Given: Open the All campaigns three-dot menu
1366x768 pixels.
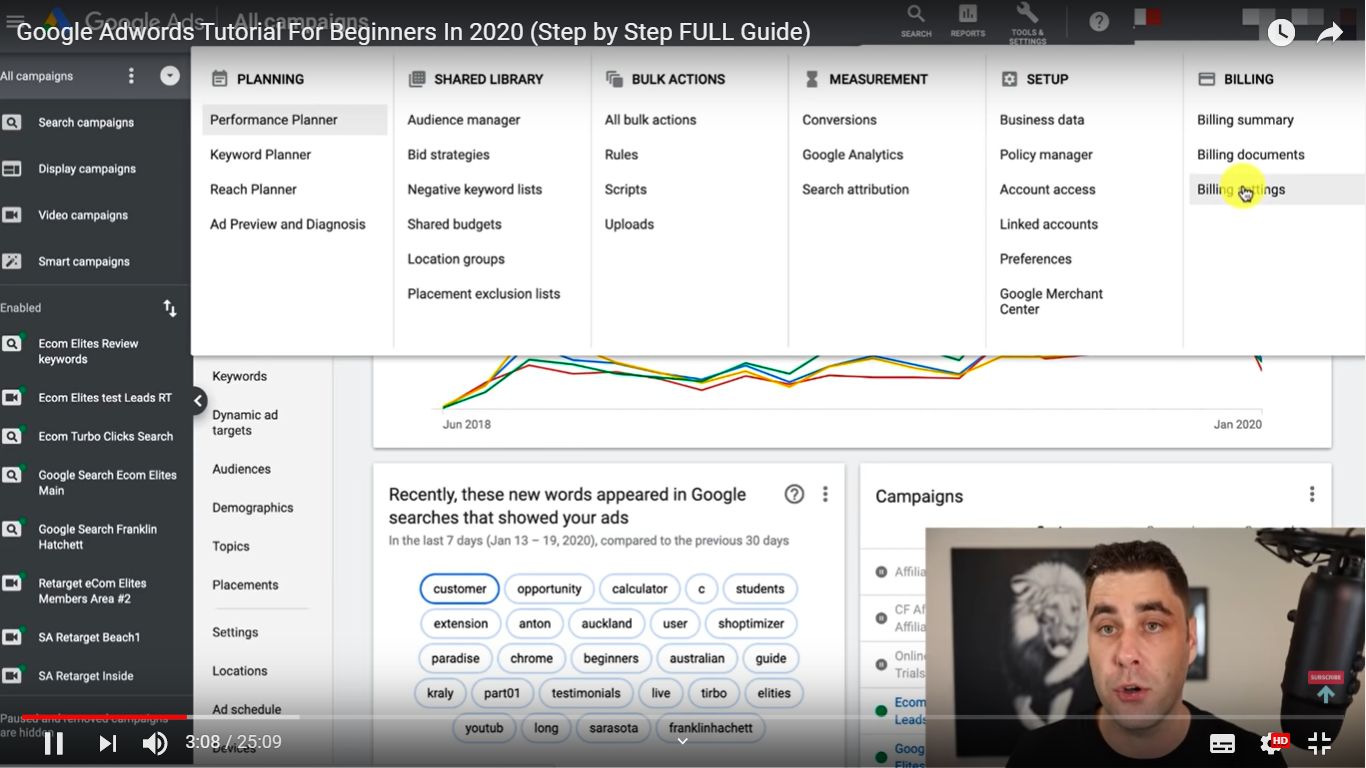Looking at the screenshot, I should click(x=131, y=76).
